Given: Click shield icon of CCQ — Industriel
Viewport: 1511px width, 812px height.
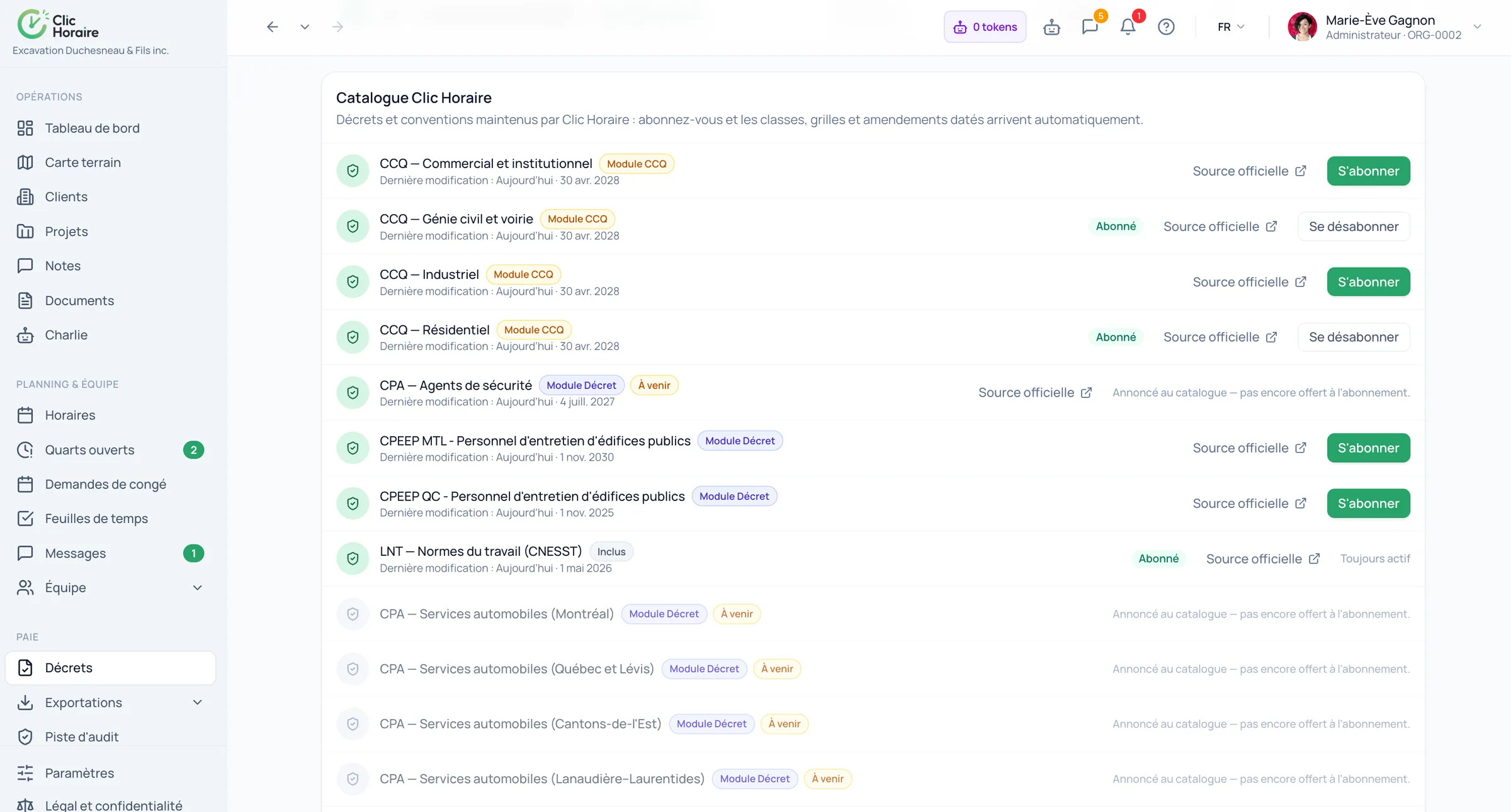Looking at the screenshot, I should pyautogui.click(x=353, y=282).
